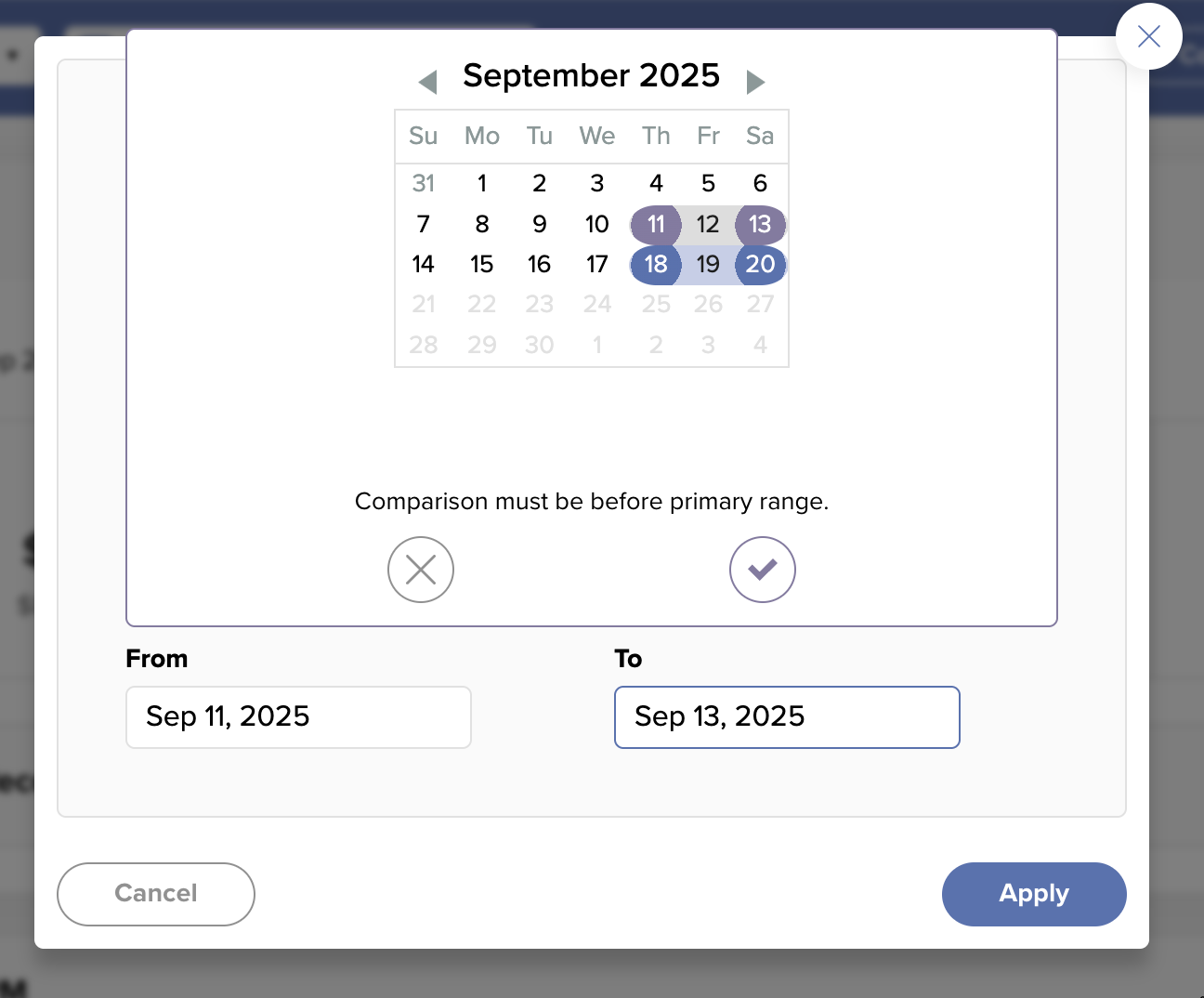The height and width of the screenshot is (998, 1204).
Task: Confirm date selection with checkmark icon
Action: 763,570
